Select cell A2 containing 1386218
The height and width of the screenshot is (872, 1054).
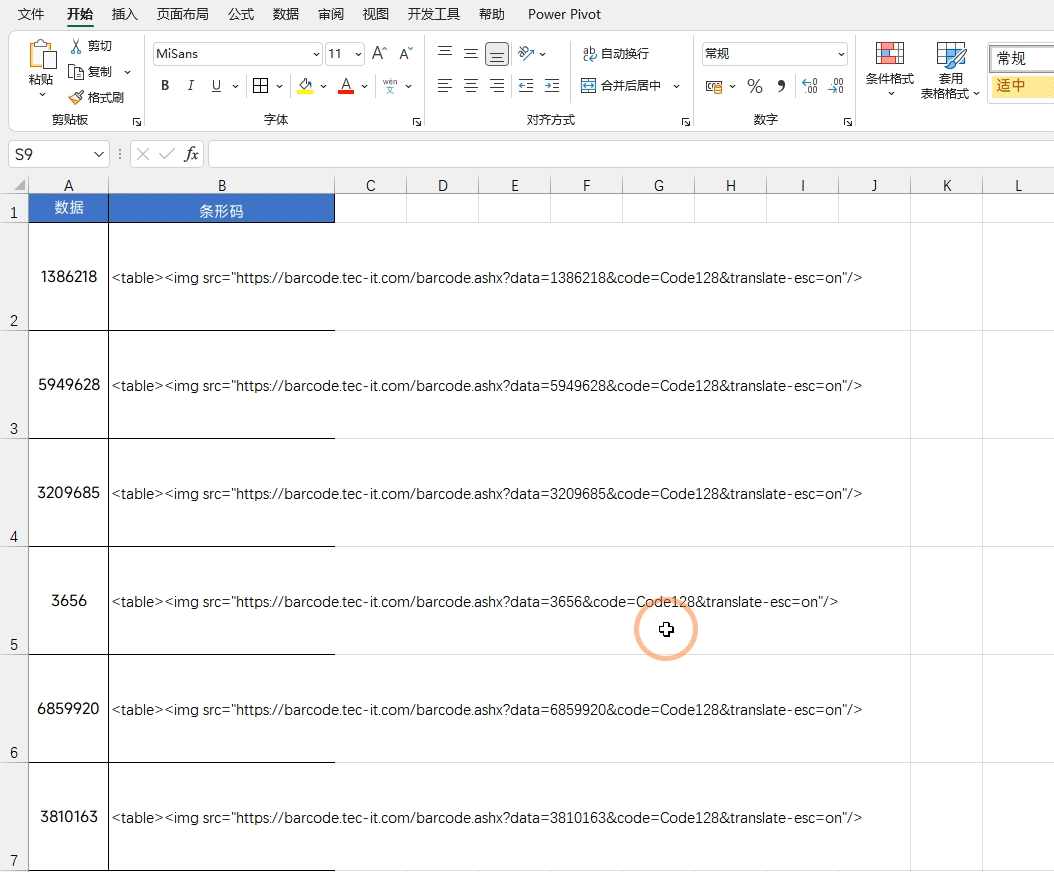(x=69, y=276)
